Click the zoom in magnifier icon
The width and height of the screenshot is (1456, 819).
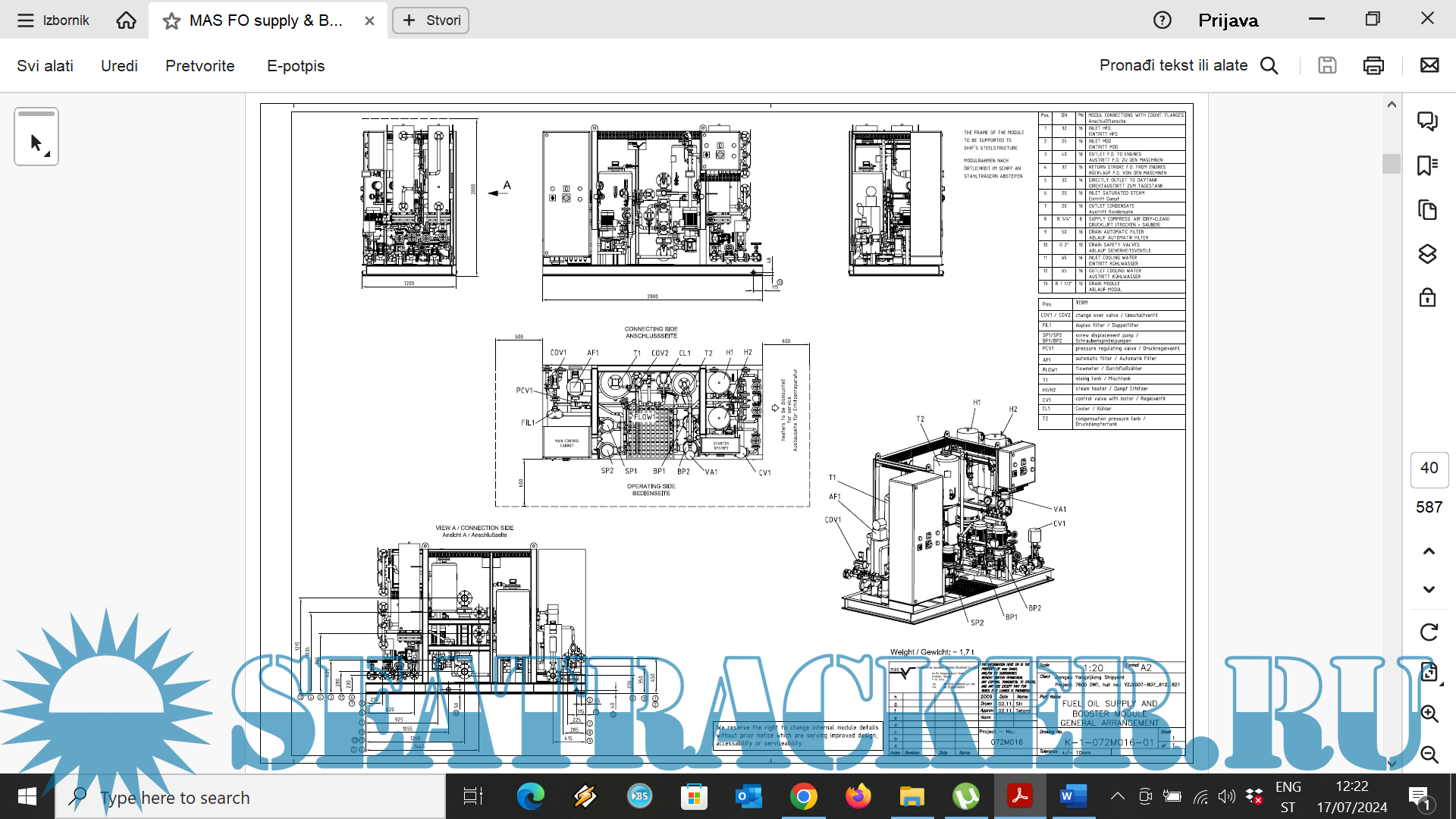(1429, 714)
